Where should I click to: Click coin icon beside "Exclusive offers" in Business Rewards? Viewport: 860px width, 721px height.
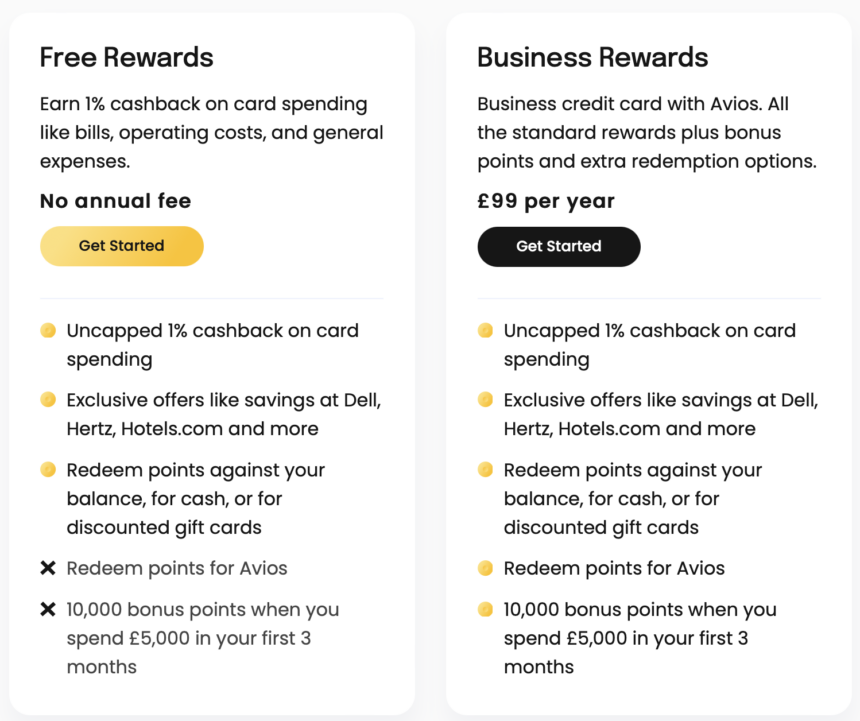[485, 399]
